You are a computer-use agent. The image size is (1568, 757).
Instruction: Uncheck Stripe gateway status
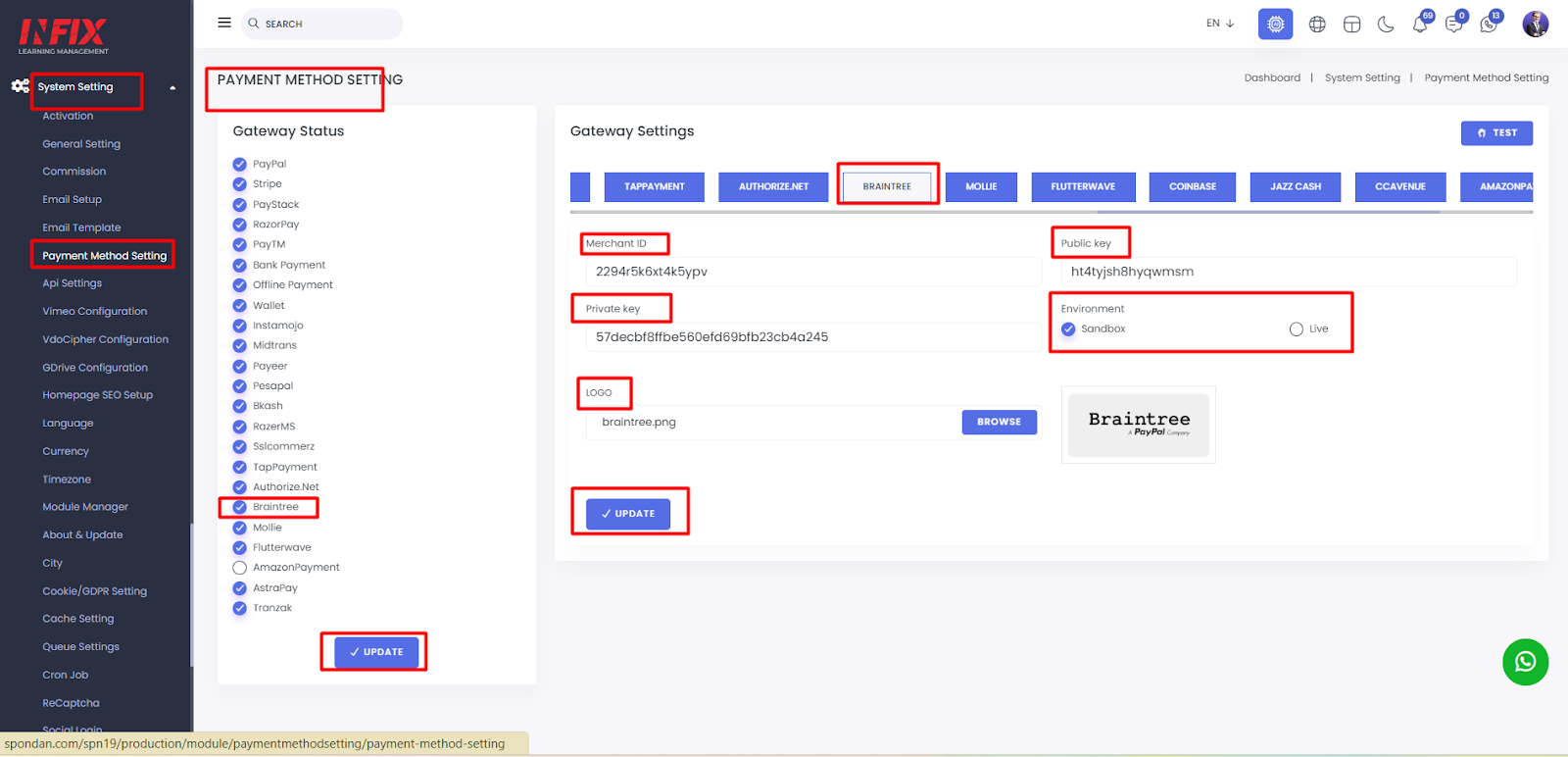click(239, 183)
